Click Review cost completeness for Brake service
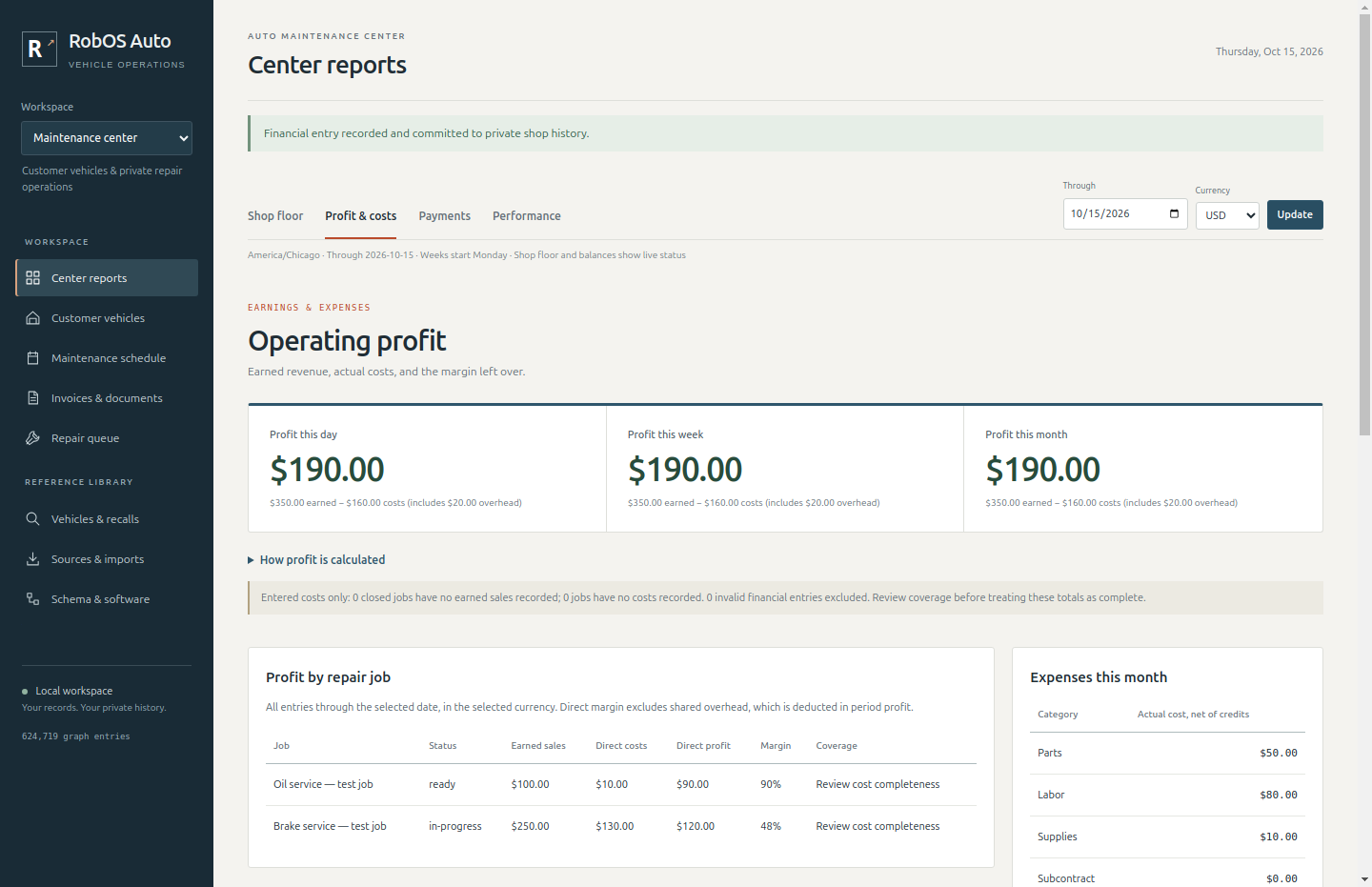Viewport: 1372px width, 887px height. tap(878, 827)
